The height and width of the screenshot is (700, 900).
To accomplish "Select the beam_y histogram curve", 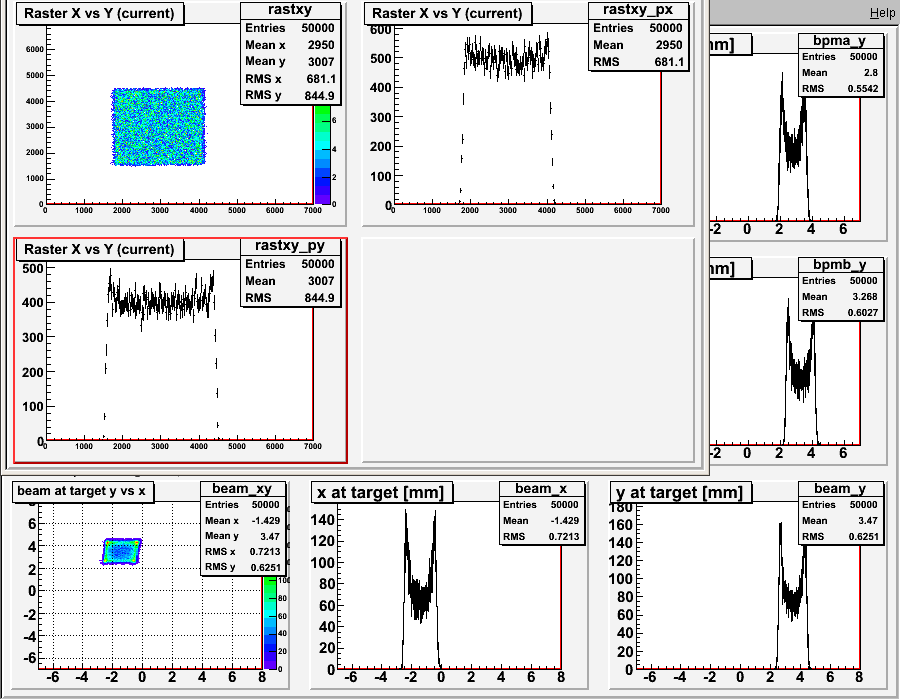I will tap(793, 594).
